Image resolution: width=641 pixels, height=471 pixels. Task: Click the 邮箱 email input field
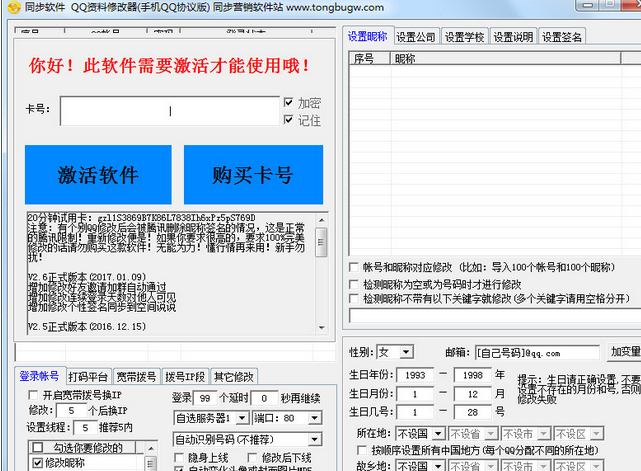(537, 352)
